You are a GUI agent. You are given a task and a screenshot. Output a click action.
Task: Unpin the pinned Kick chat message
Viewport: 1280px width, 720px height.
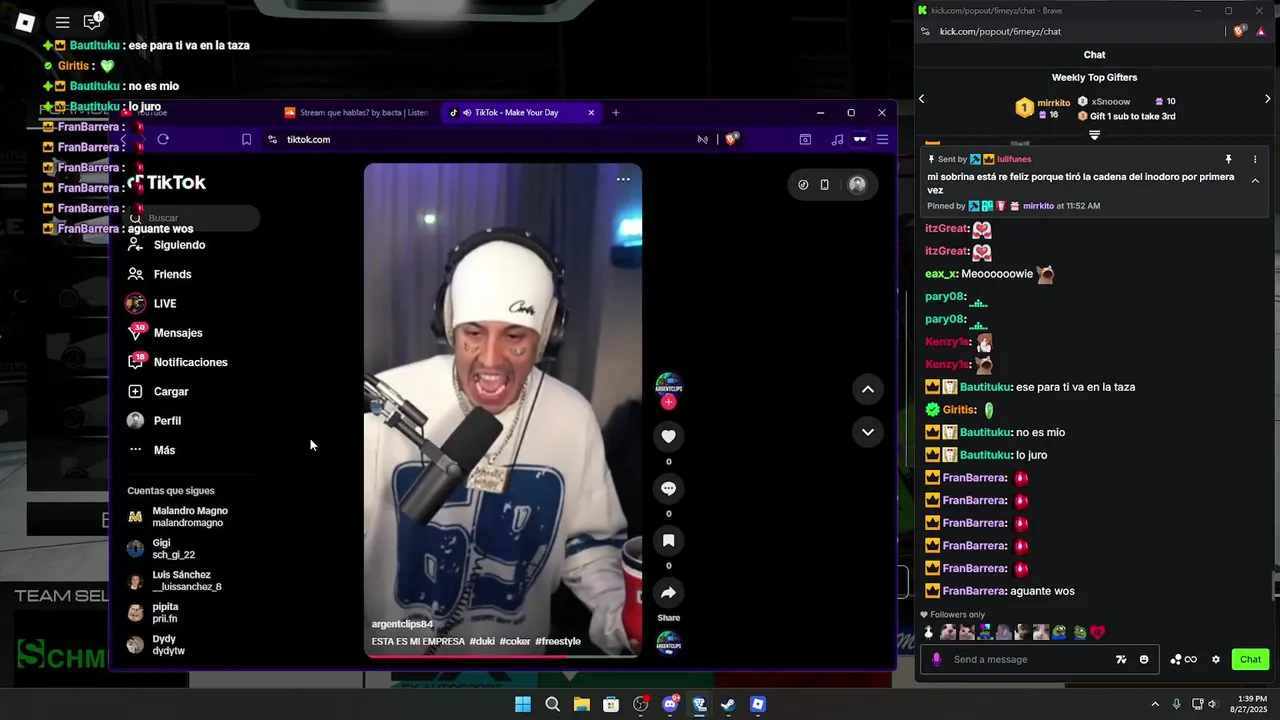tap(1228, 159)
